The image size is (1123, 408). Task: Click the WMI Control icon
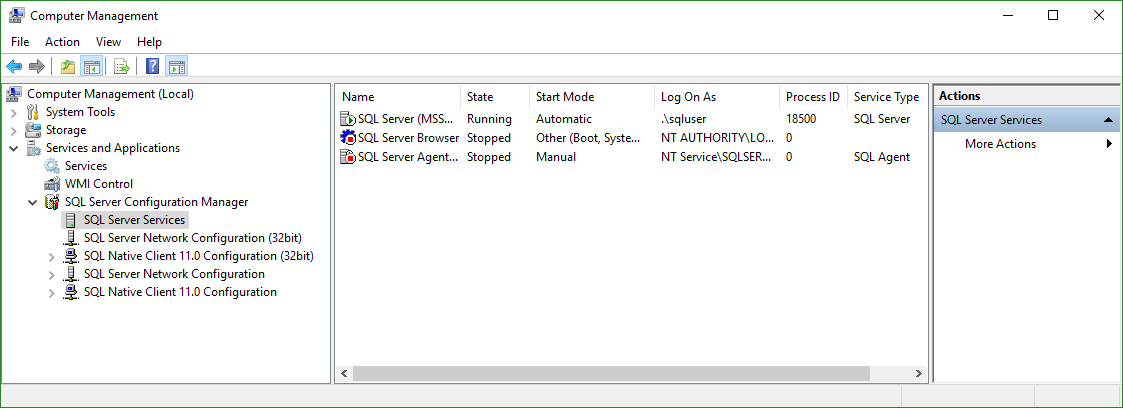(x=52, y=184)
